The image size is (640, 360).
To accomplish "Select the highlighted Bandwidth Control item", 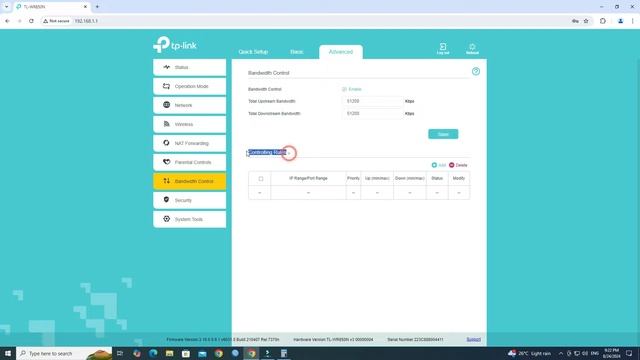I will 189,181.
